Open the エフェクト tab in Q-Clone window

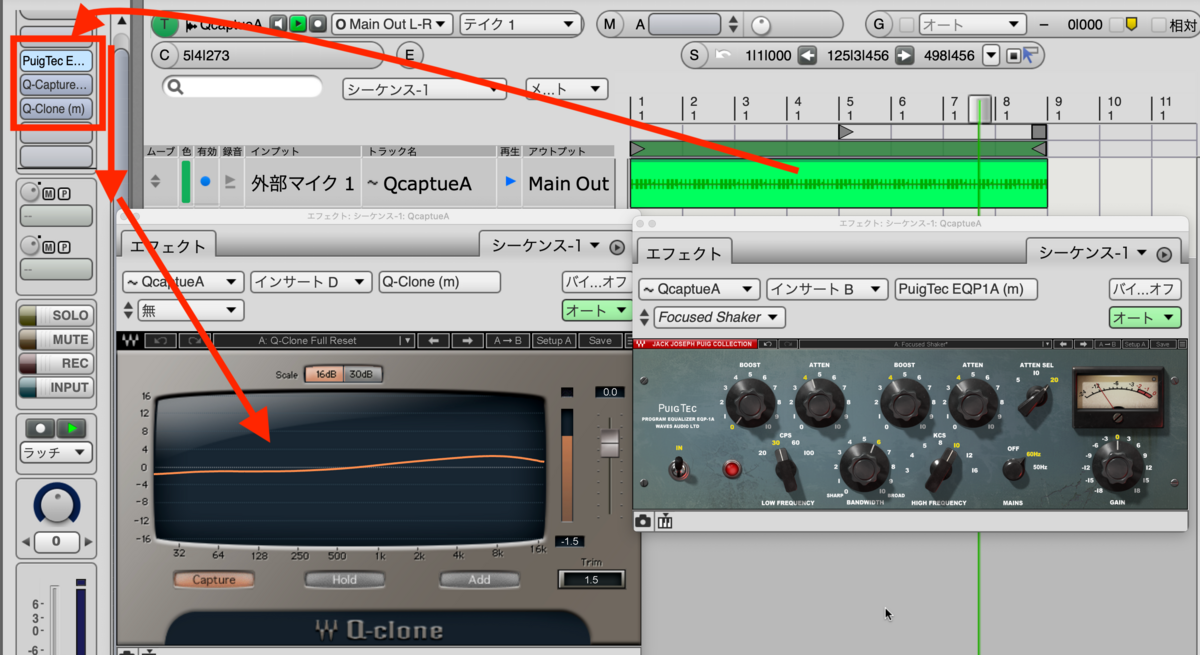point(170,246)
